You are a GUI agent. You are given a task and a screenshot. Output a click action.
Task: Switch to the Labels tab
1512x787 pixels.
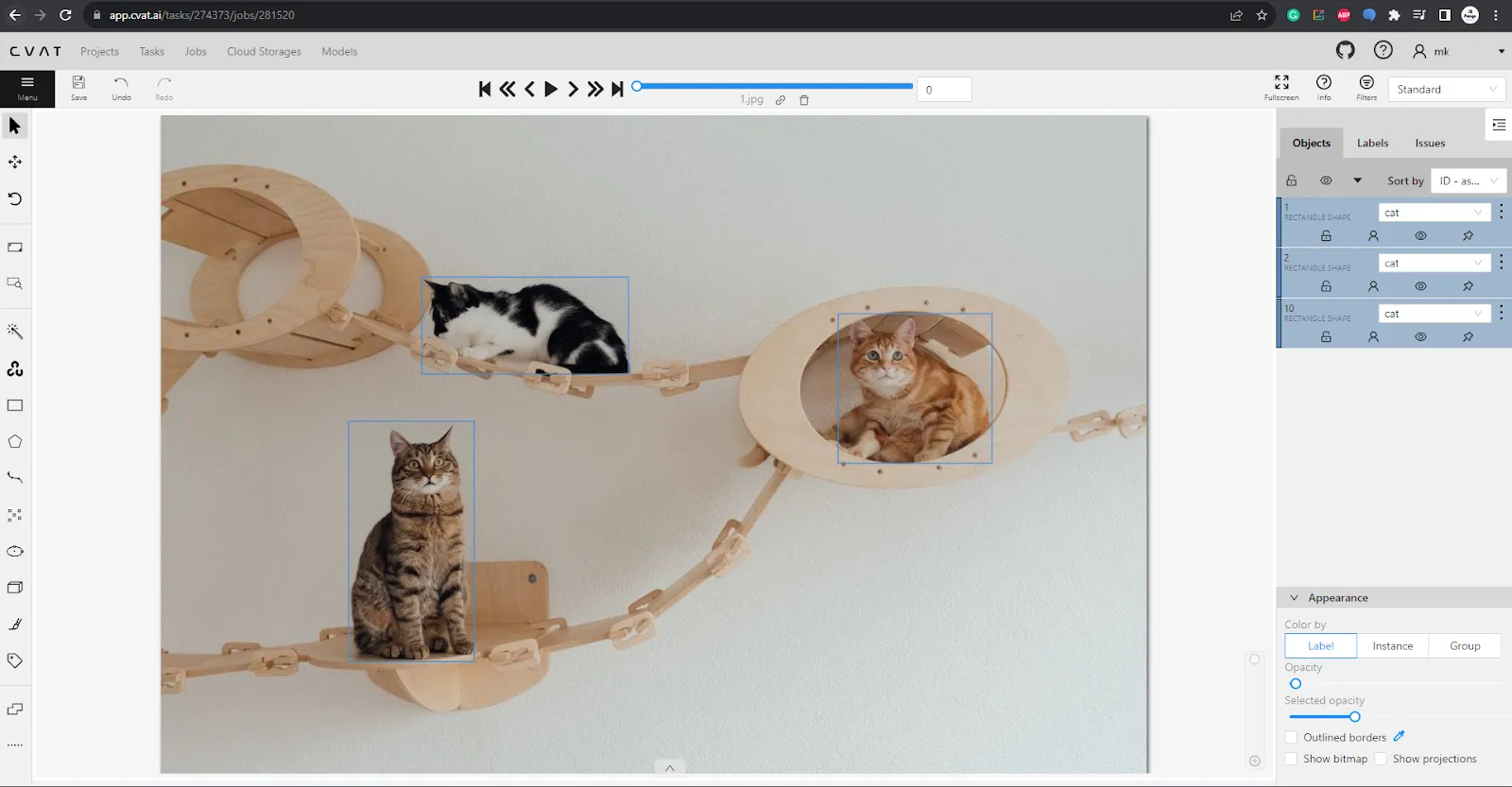point(1372,143)
